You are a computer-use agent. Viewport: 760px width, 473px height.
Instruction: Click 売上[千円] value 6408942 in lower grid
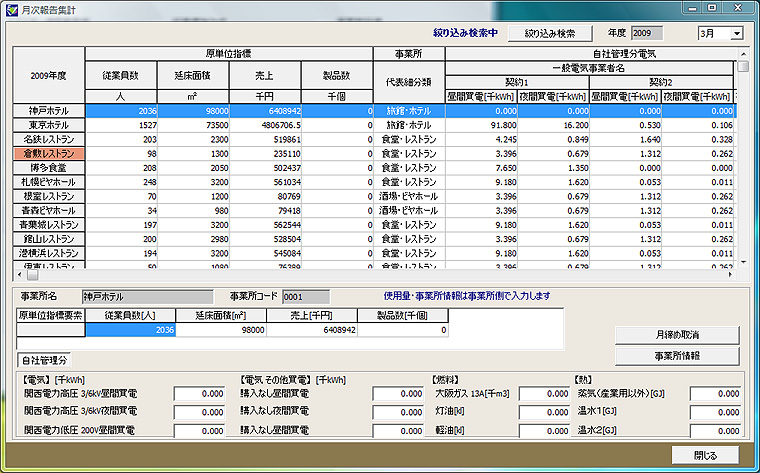(x=312, y=330)
